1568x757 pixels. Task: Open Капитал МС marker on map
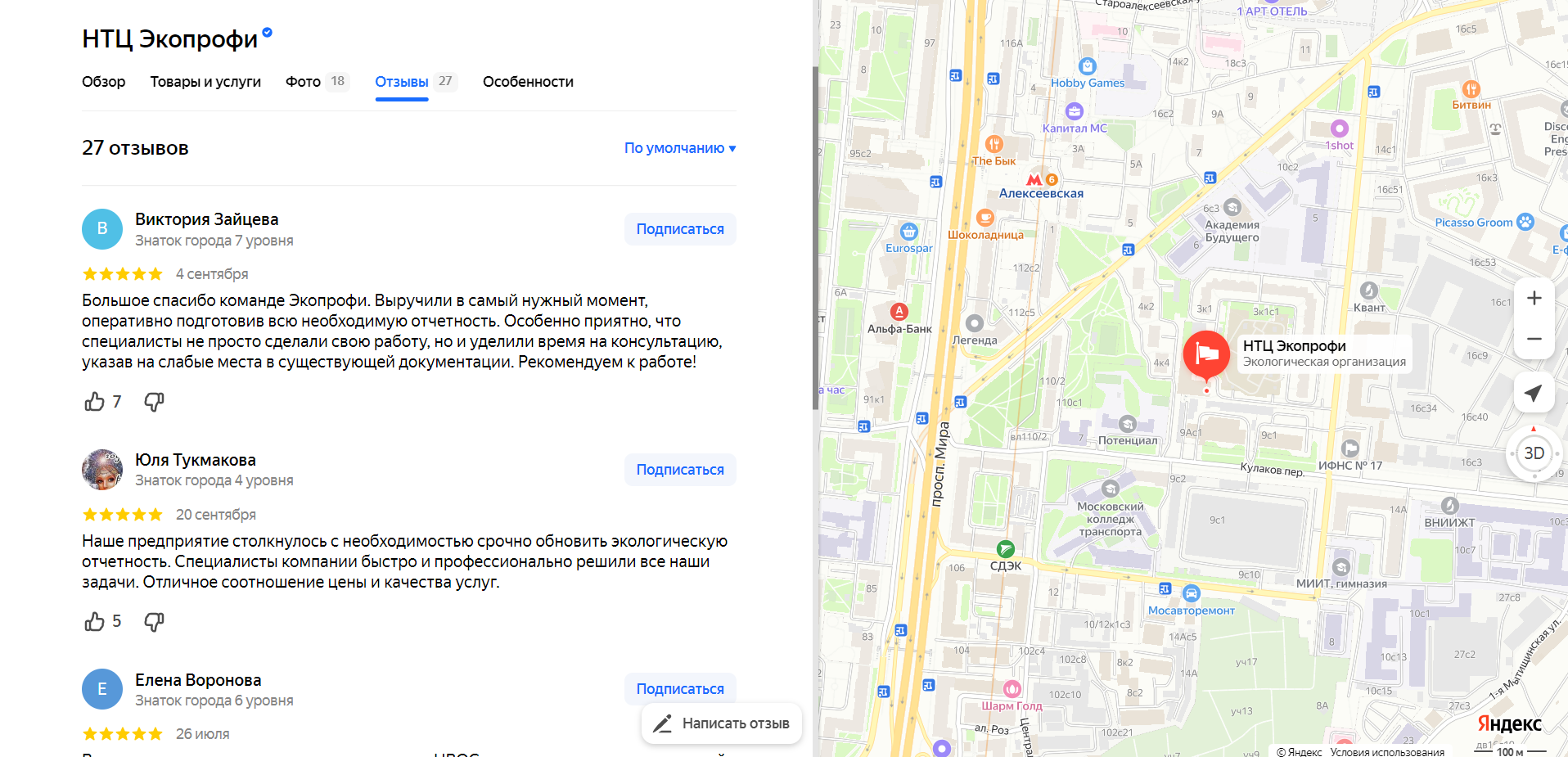(x=1075, y=111)
